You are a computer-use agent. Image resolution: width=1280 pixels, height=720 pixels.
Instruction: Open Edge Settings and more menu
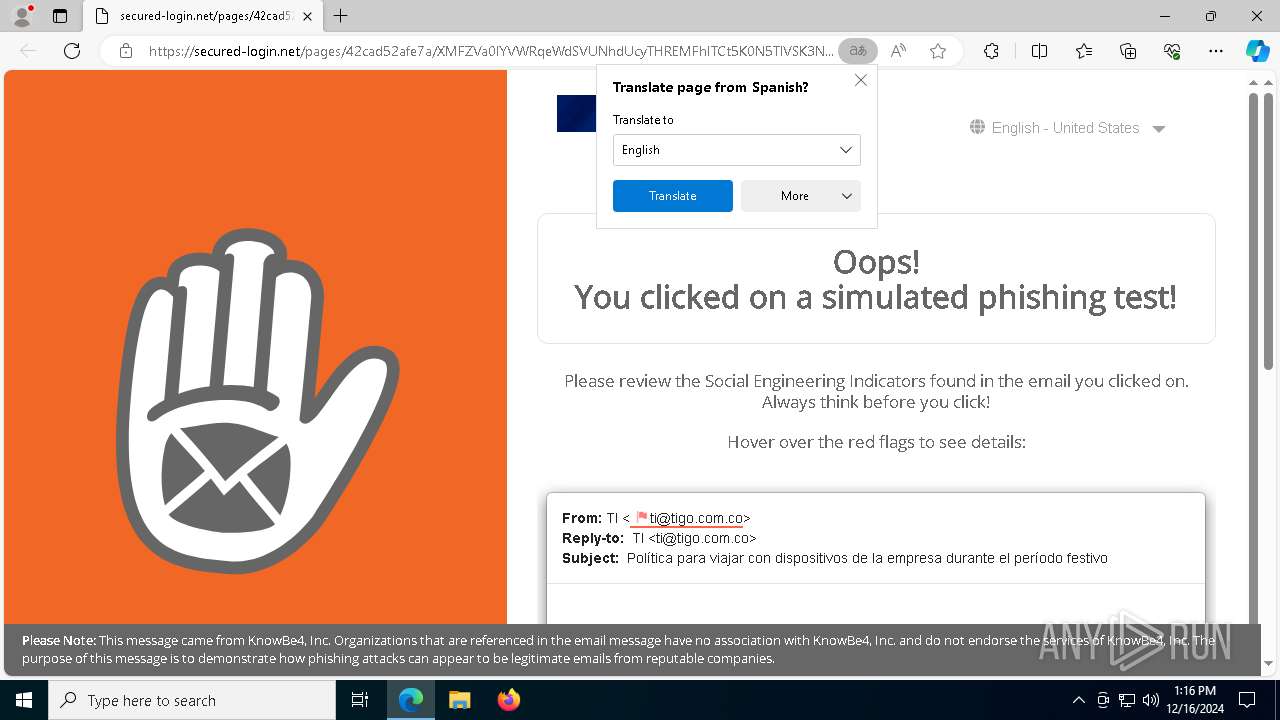(x=1216, y=51)
